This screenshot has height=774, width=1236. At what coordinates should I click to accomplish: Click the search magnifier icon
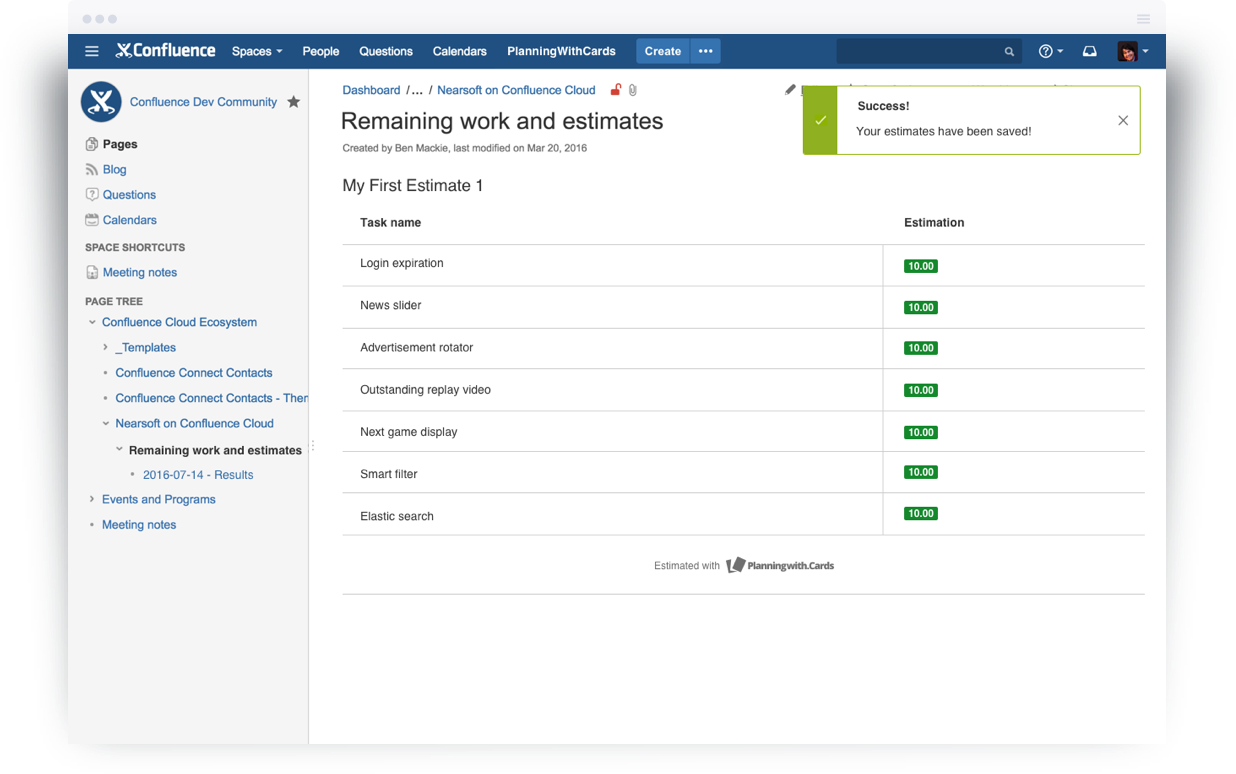pos(1009,52)
